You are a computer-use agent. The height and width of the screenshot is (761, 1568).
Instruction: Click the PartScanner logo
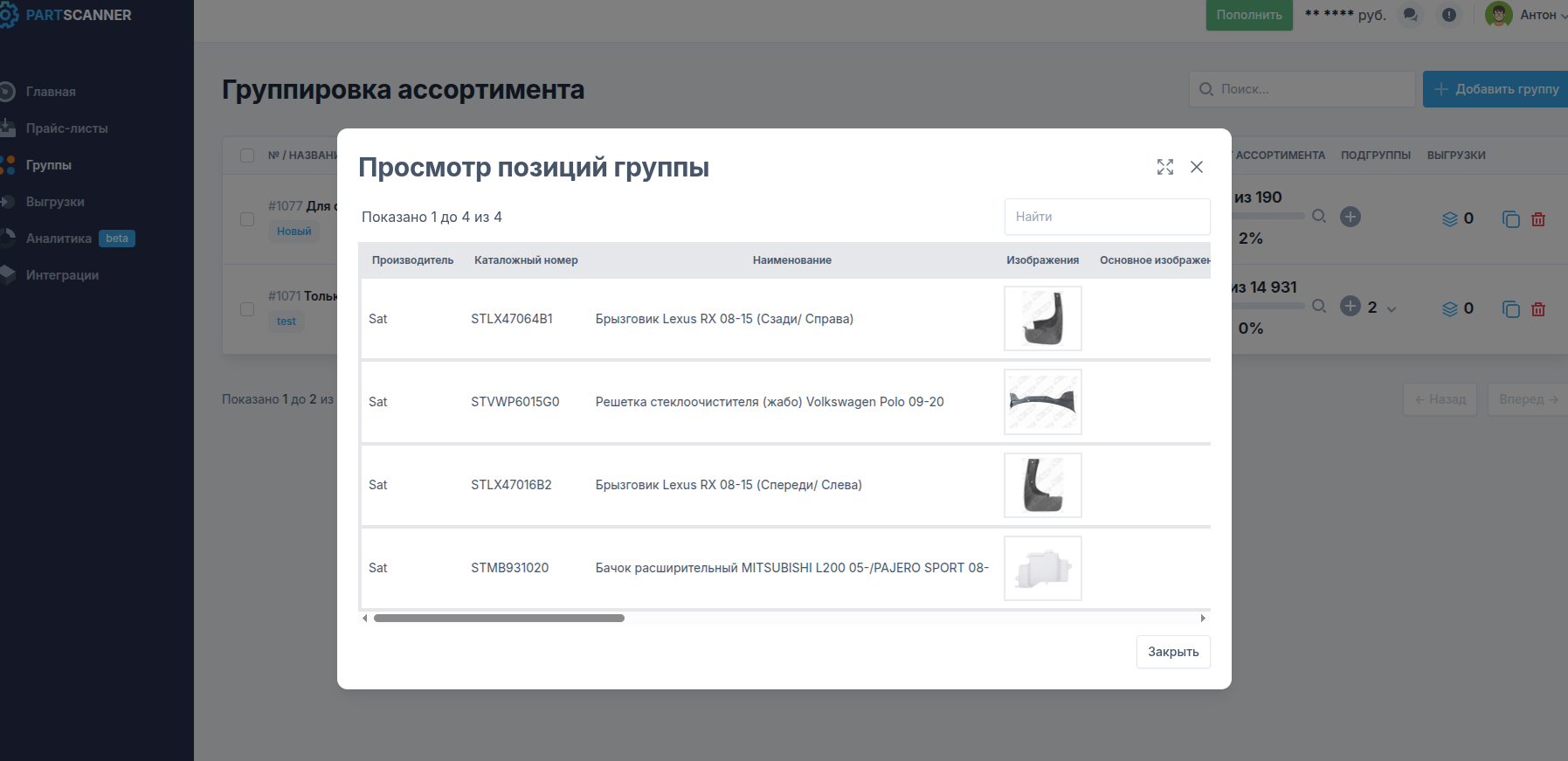pos(66,15)
